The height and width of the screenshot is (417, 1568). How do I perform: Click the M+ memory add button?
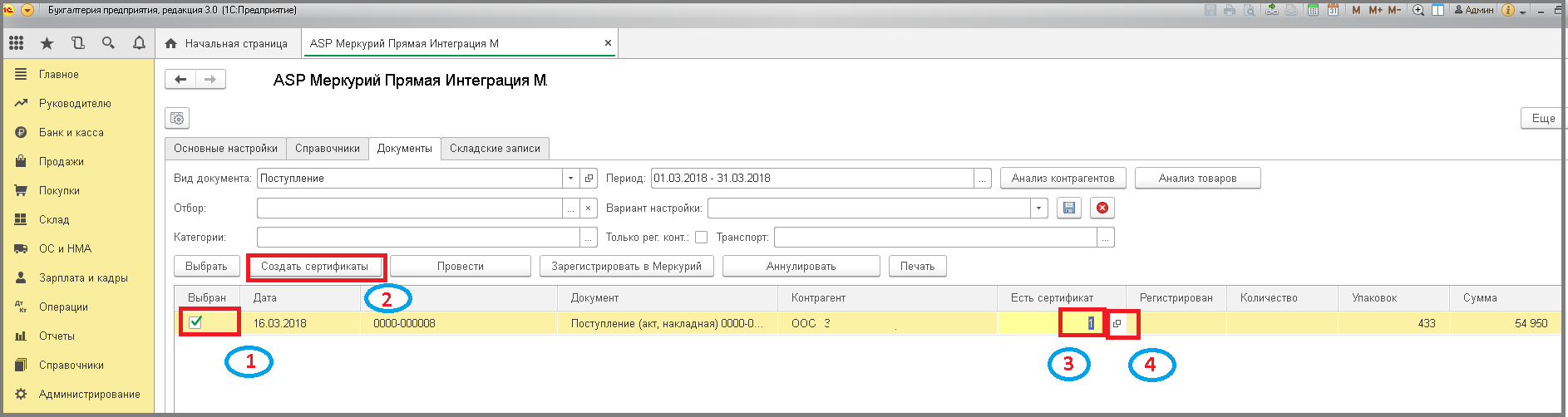coord(1375,10)
